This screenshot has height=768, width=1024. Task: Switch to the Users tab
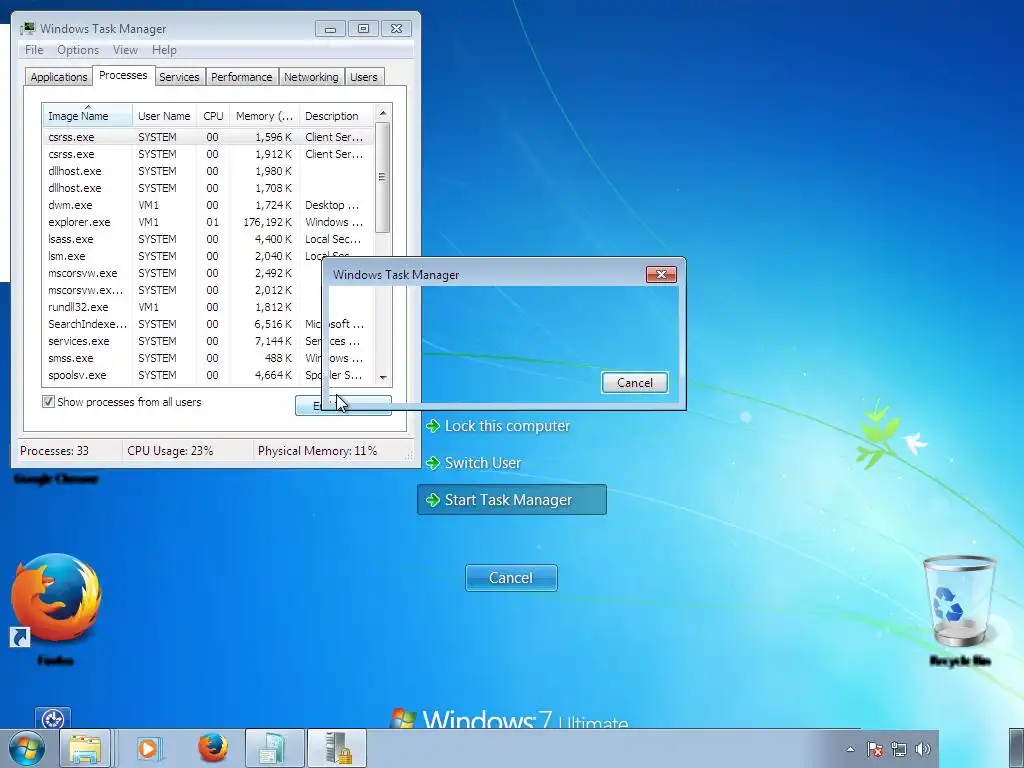[364, 77]
